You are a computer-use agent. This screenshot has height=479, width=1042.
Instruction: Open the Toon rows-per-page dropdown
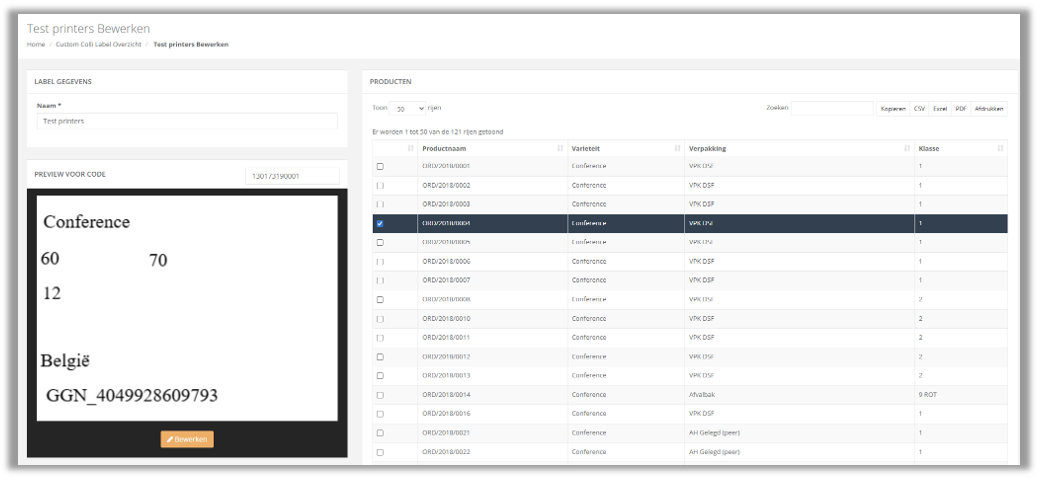point(407,108)
